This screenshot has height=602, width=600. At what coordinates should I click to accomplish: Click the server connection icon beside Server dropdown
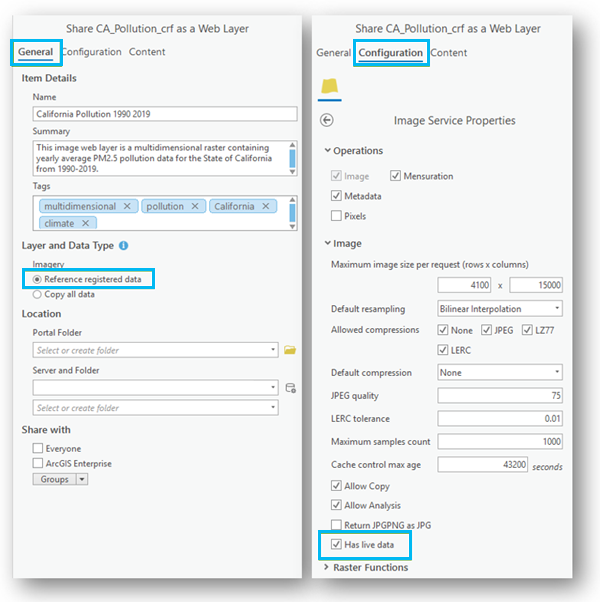(x=291, y=387)
